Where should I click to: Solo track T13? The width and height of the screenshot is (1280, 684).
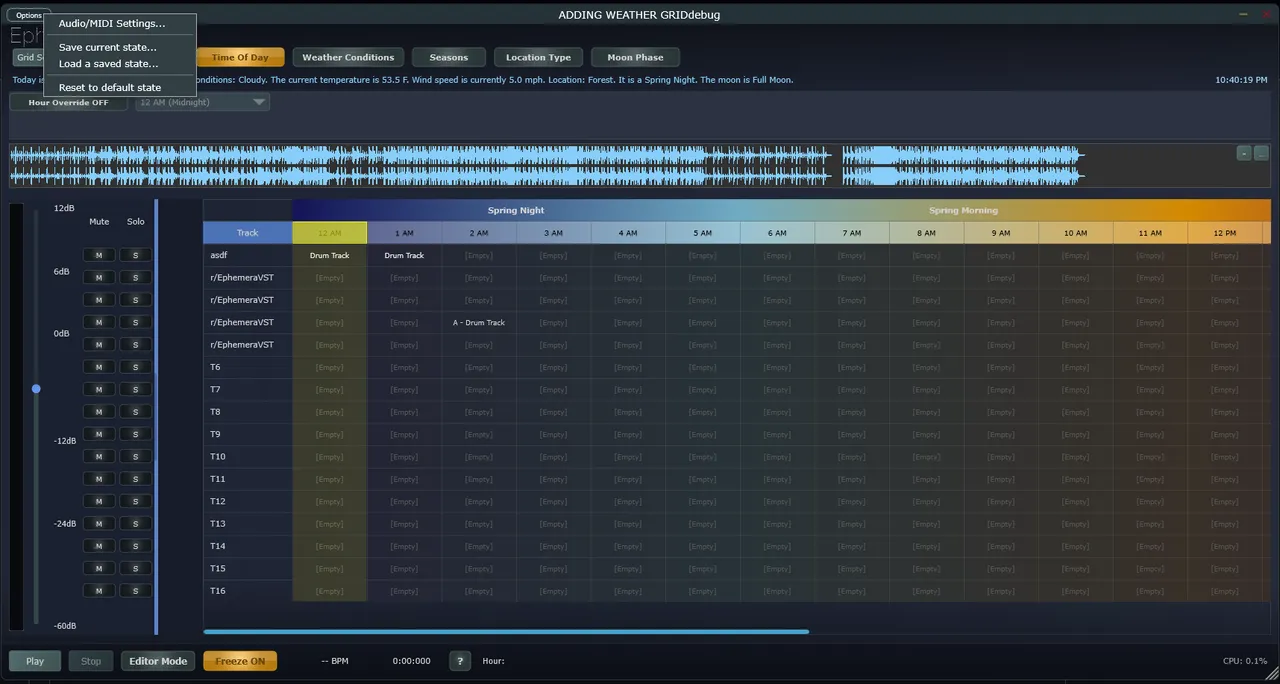point(135,524)
